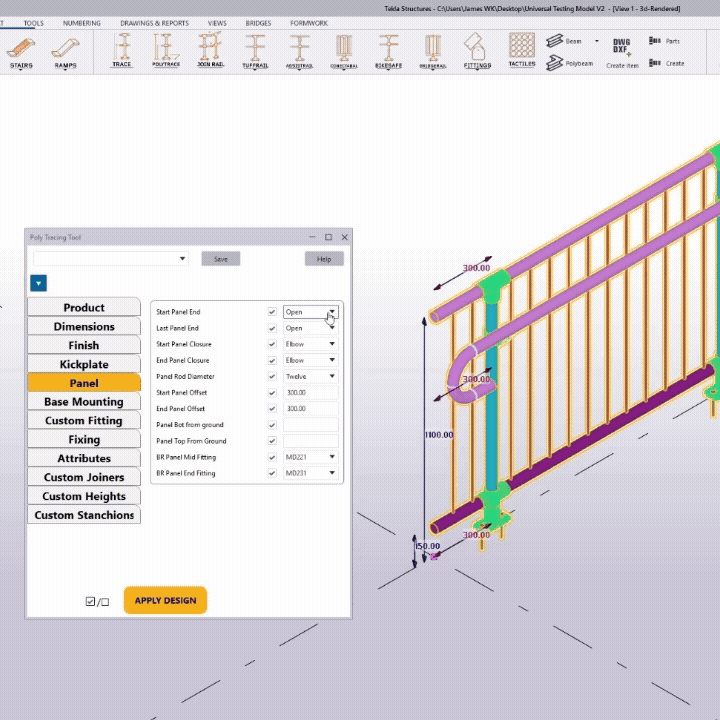Expand the Start Panel Closure dropdown
Image resolution: width=720 pixels, height=720 pixels.
[311, 344]
